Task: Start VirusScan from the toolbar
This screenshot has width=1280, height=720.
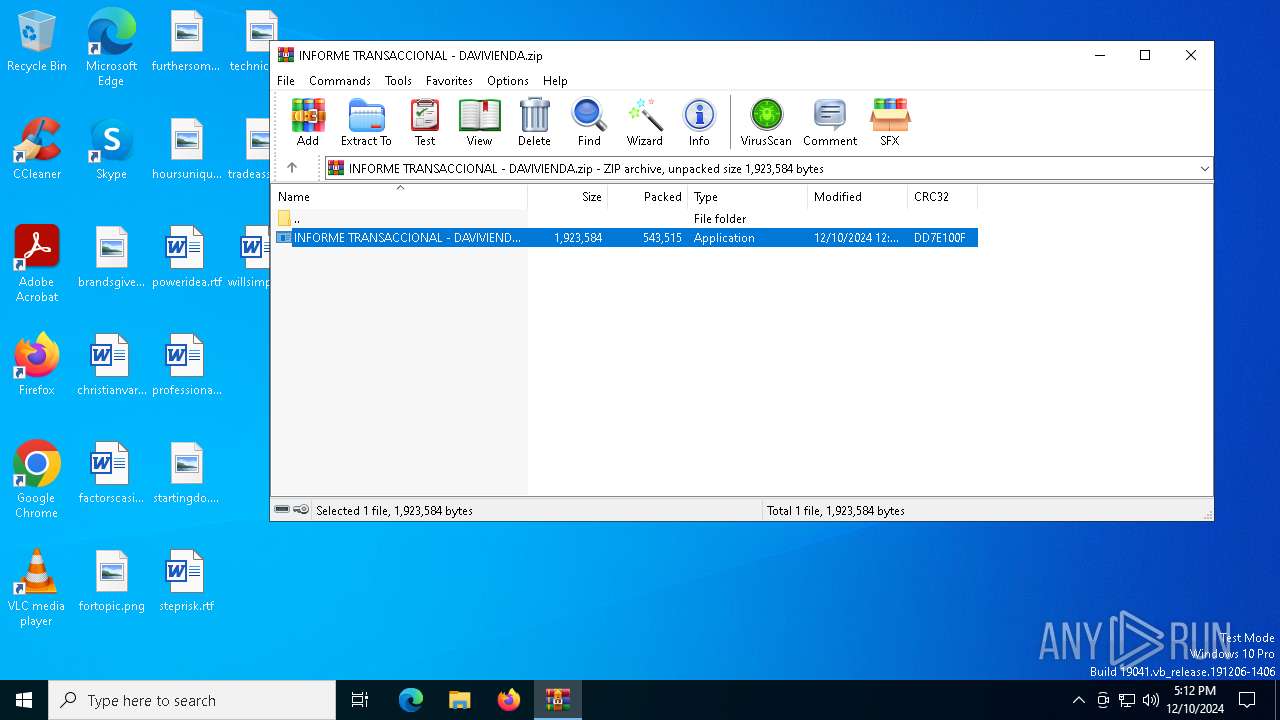Action: tap(766, 122)
